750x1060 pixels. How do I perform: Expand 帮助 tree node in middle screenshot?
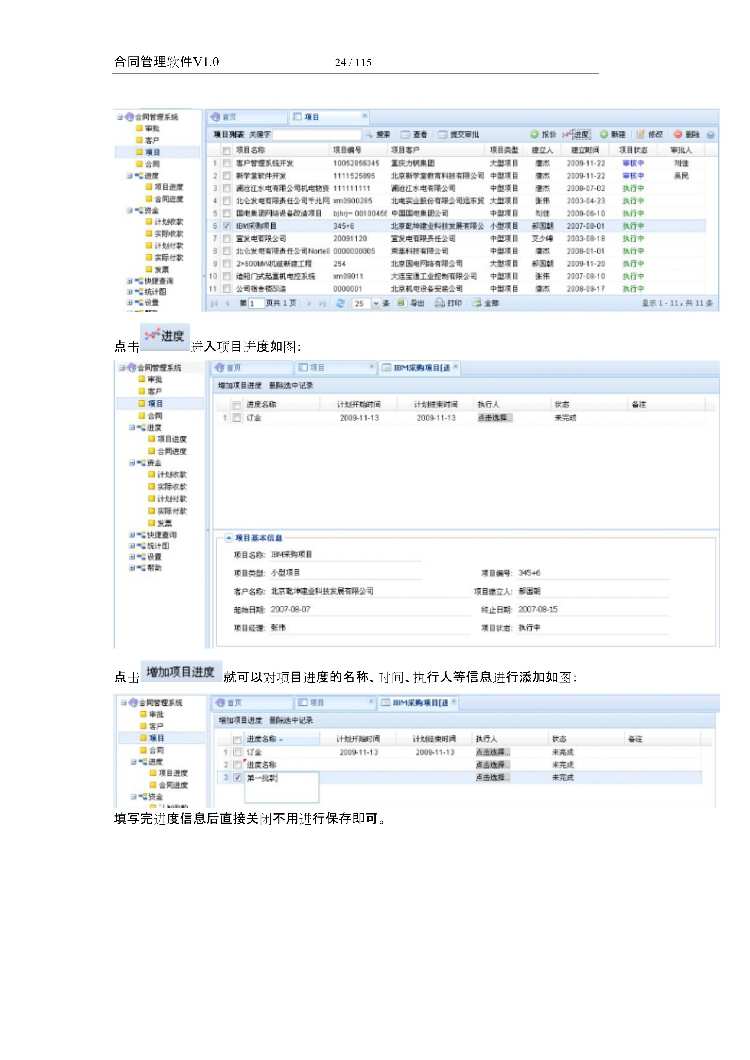132,568
